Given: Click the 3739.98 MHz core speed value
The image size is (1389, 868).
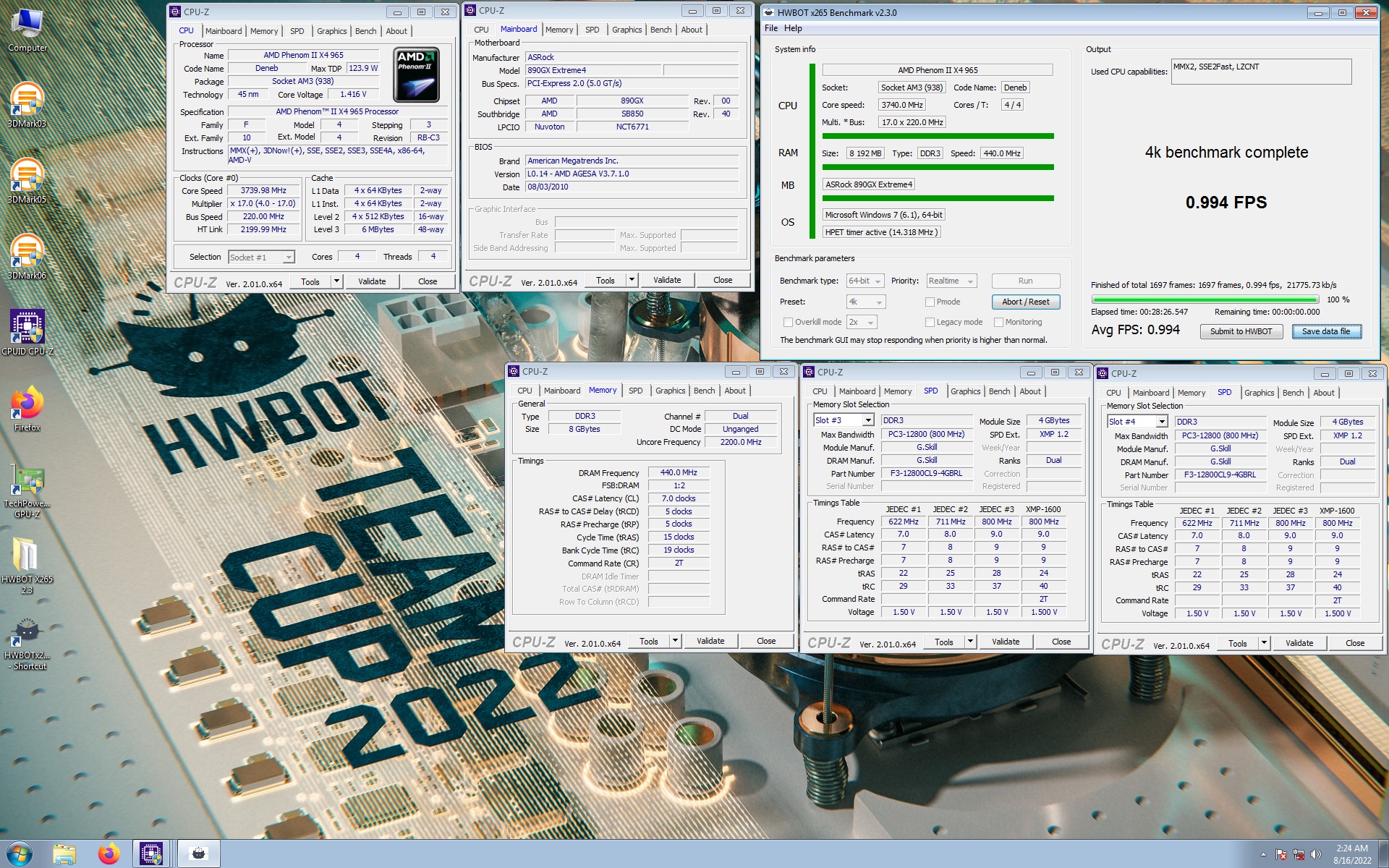Looking at the screenshot, I should pyautogui.click(x=264, y=190).
